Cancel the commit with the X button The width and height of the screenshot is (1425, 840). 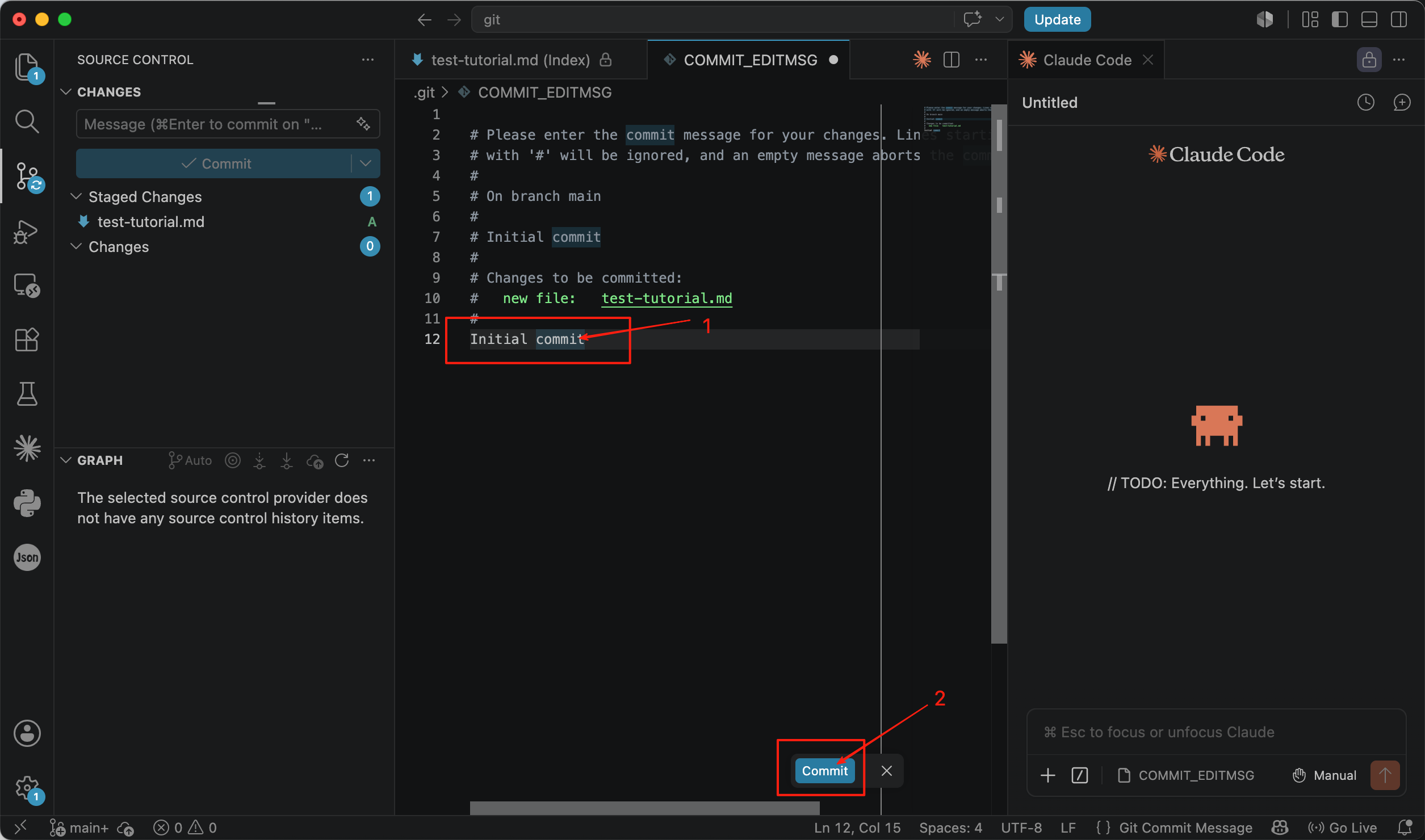click(886, 771)
